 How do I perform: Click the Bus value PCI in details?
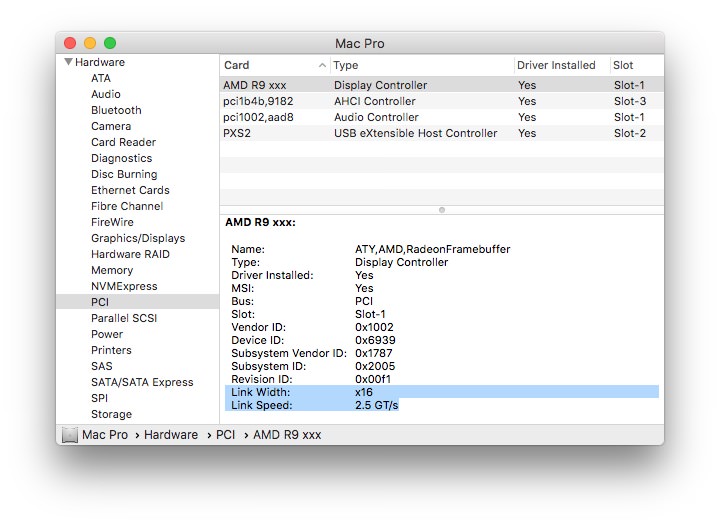[364, 301]
